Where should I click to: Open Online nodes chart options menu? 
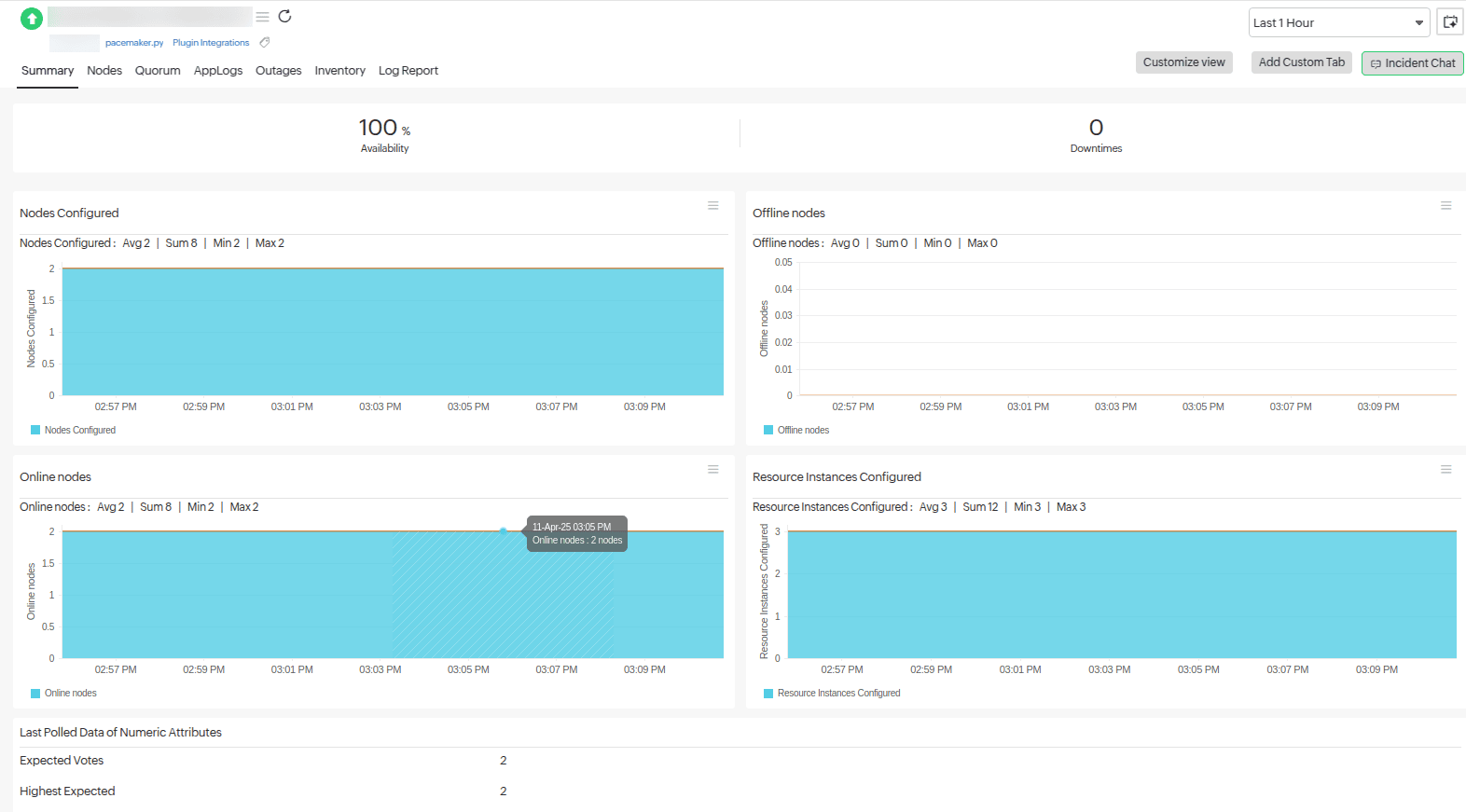point(713,470)
